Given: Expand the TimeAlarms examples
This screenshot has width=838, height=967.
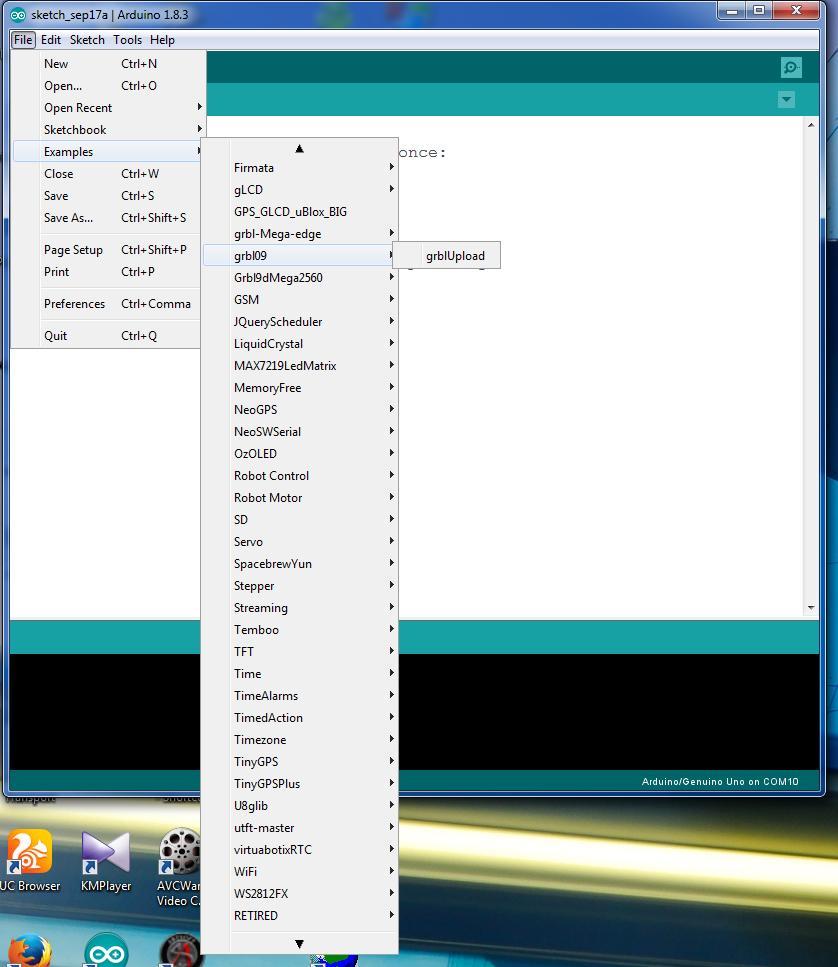Looking at the screenshot, I should click(x=300, y=696).
